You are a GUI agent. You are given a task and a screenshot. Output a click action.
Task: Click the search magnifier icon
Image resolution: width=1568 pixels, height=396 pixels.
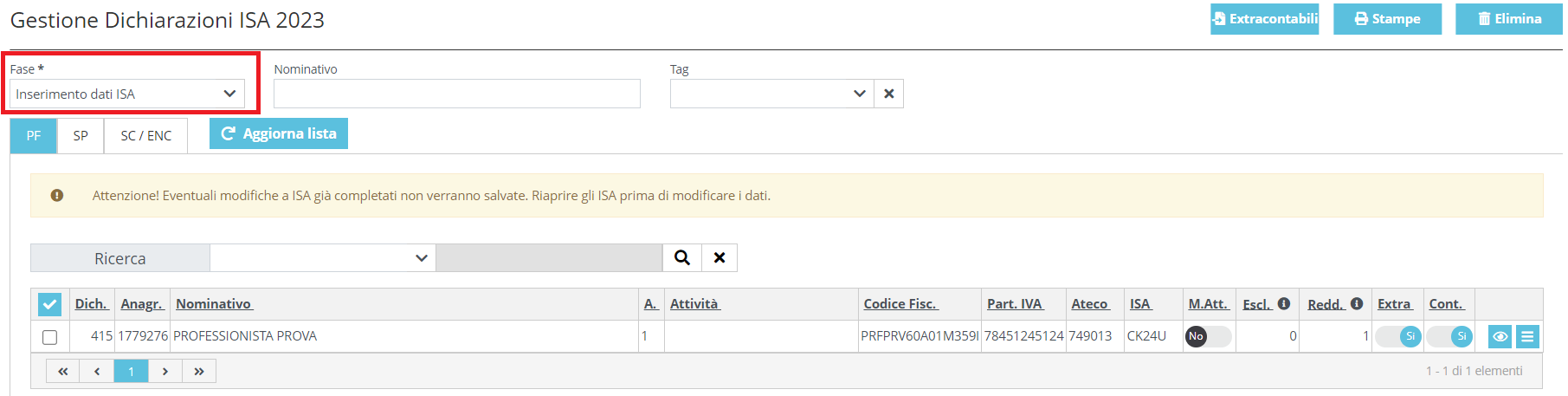(682, 257)
